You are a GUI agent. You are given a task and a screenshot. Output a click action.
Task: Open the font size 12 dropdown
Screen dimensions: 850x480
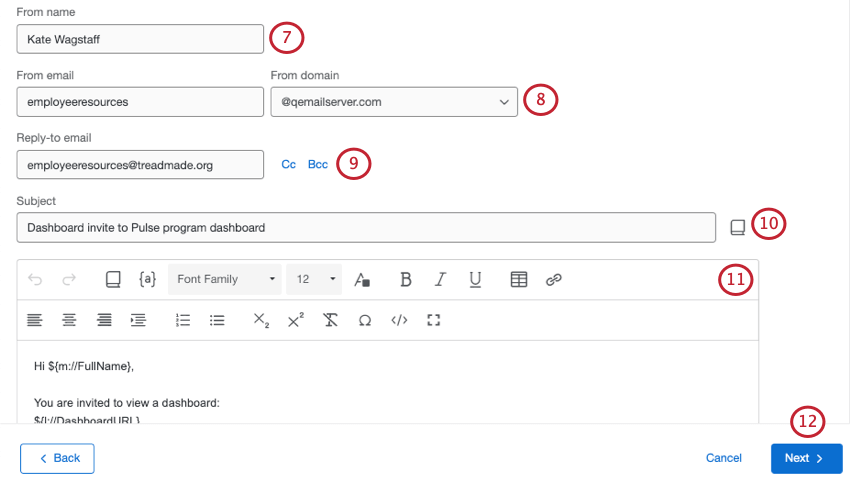coord(314,279)
